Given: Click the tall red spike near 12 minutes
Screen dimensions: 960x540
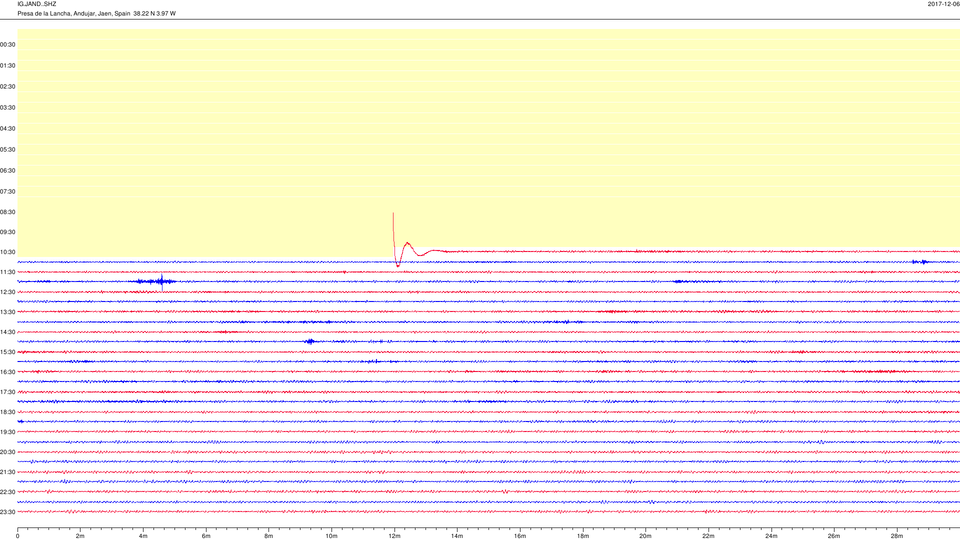Looking at the screenshot, I should click(x=395, y=239).
